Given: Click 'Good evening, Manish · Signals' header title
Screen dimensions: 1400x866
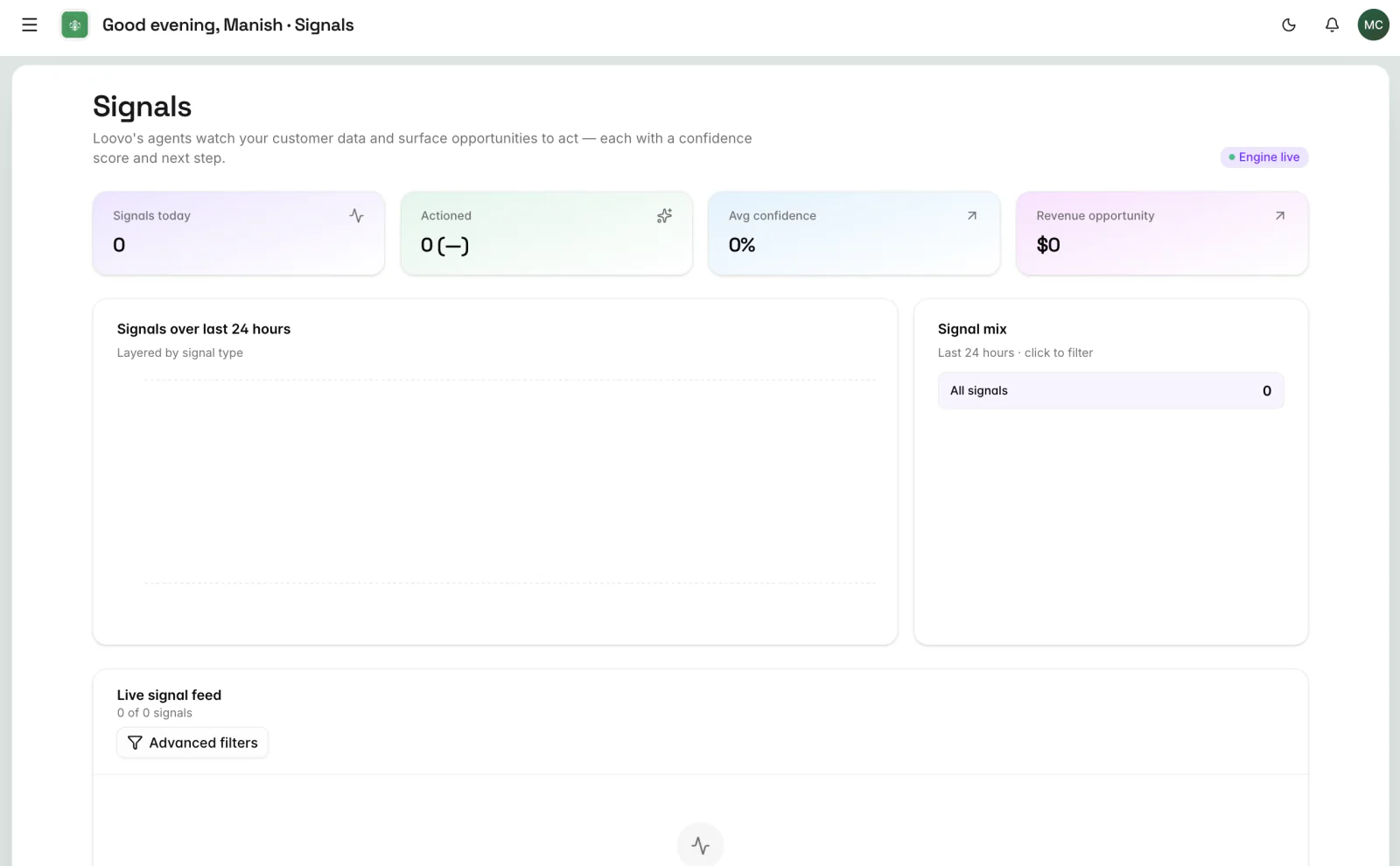Looking at the screenshot, I should point(228,25).
